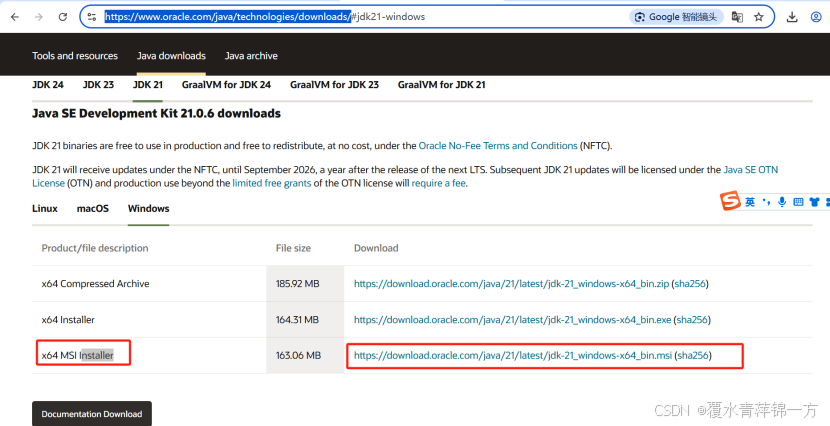Select the JDK 21 tab
This screenshot has height=426, width=830.
pos(148,85)
